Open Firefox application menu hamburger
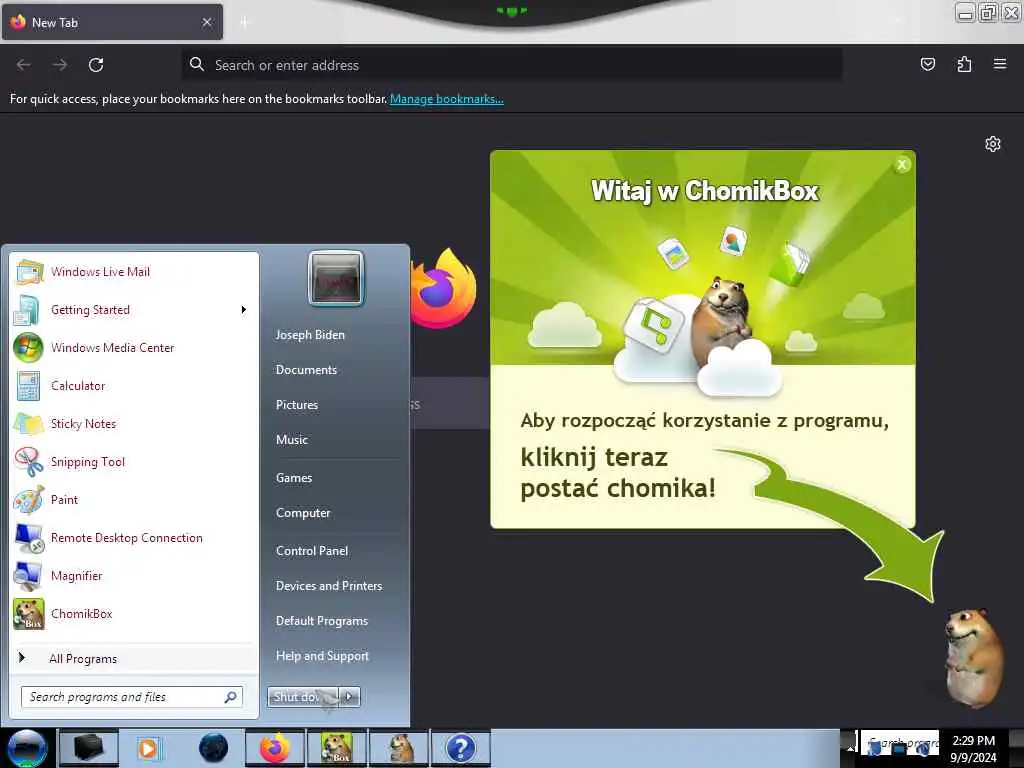Screen dimensions: 1024x768 pyautogui.click(x=999, y=64)
